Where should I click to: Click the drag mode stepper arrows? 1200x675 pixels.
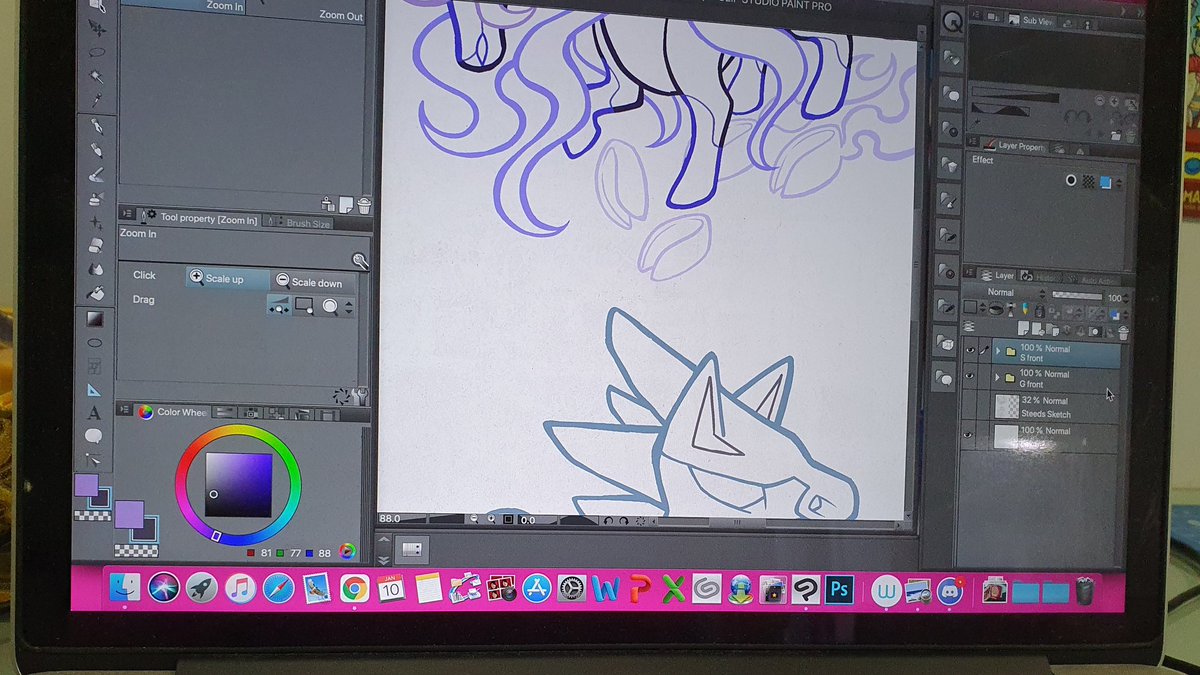coord(349,307)
